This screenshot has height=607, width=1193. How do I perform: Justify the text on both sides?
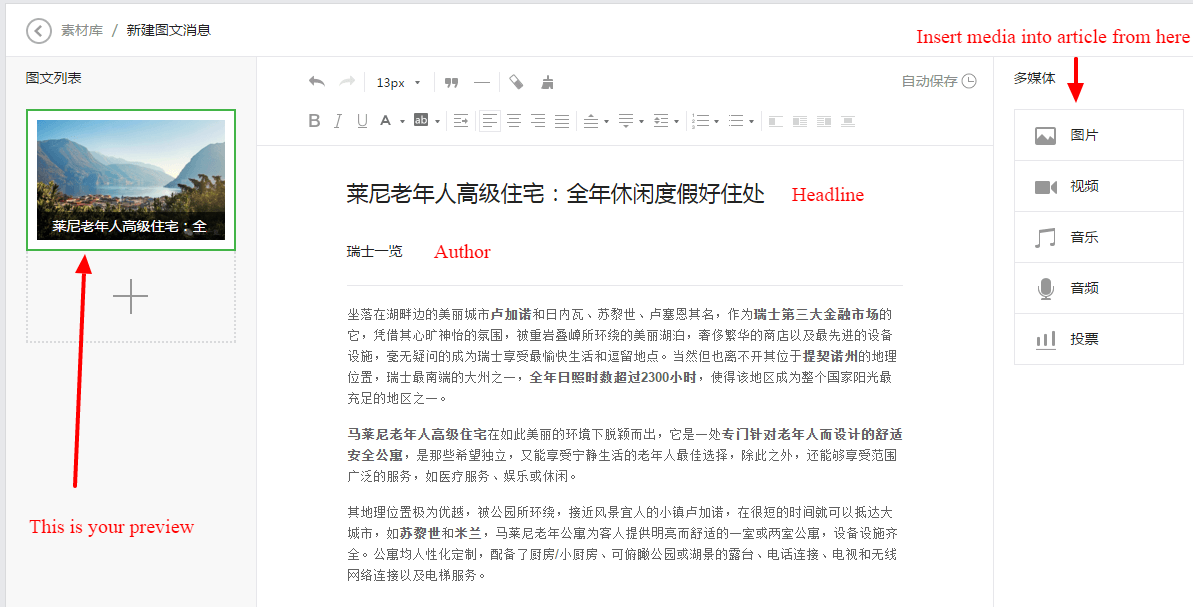[562, 120]
